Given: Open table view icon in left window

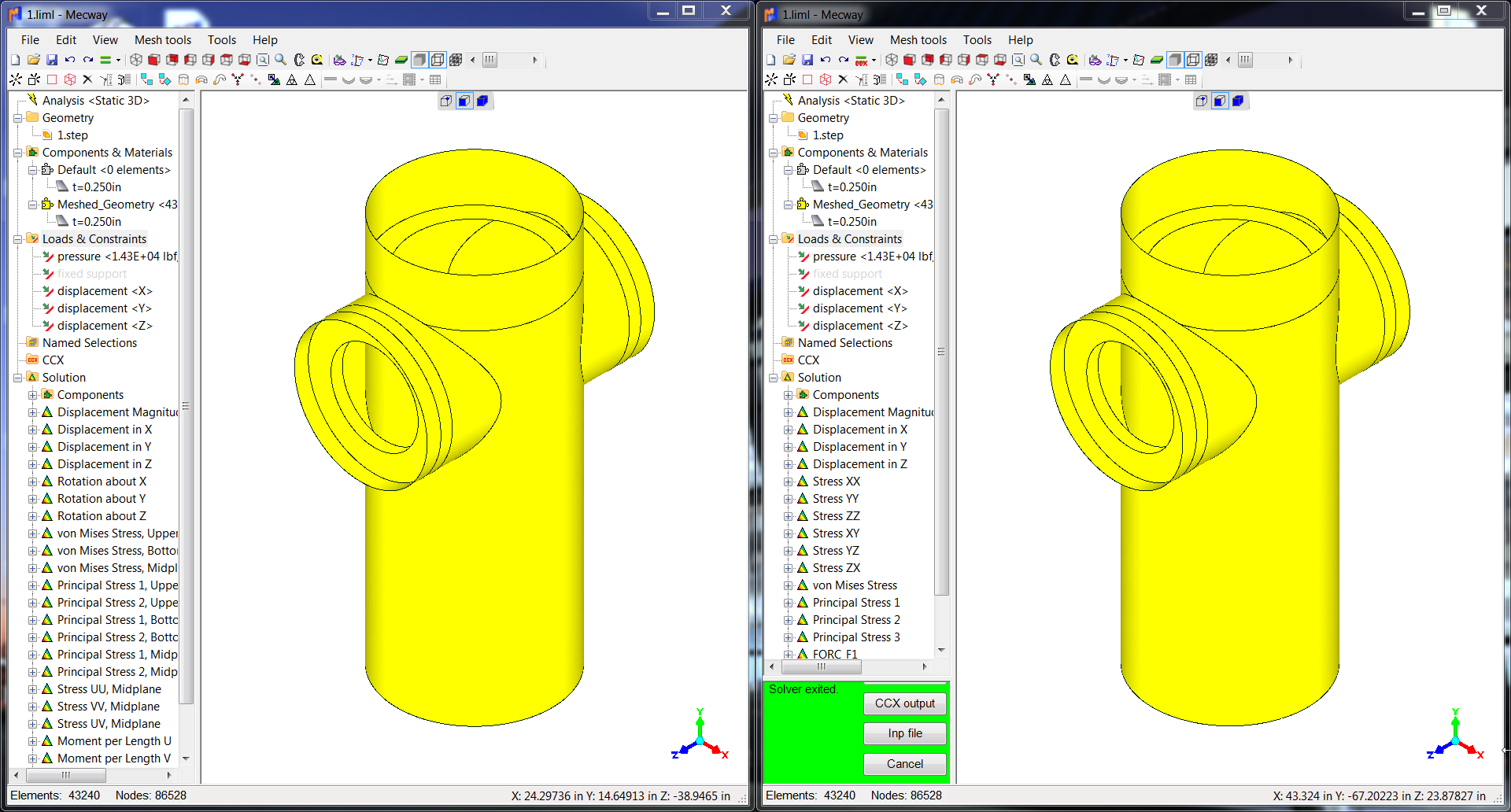Looking at the screenshot, I should (x=435, y=79).
